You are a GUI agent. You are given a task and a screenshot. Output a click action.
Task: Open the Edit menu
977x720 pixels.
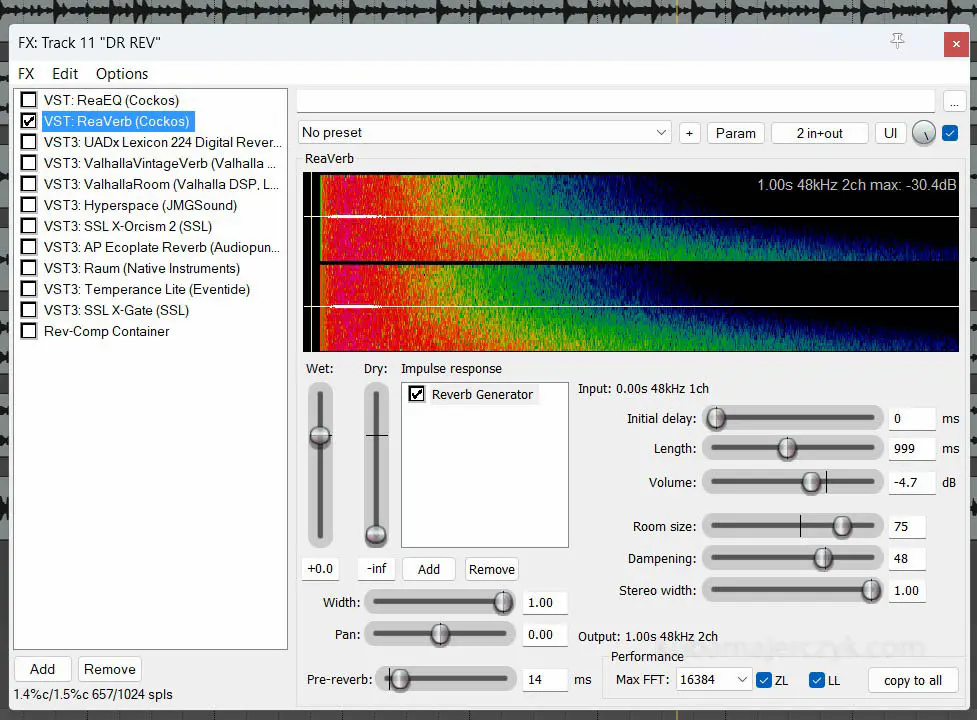[65, 74]
